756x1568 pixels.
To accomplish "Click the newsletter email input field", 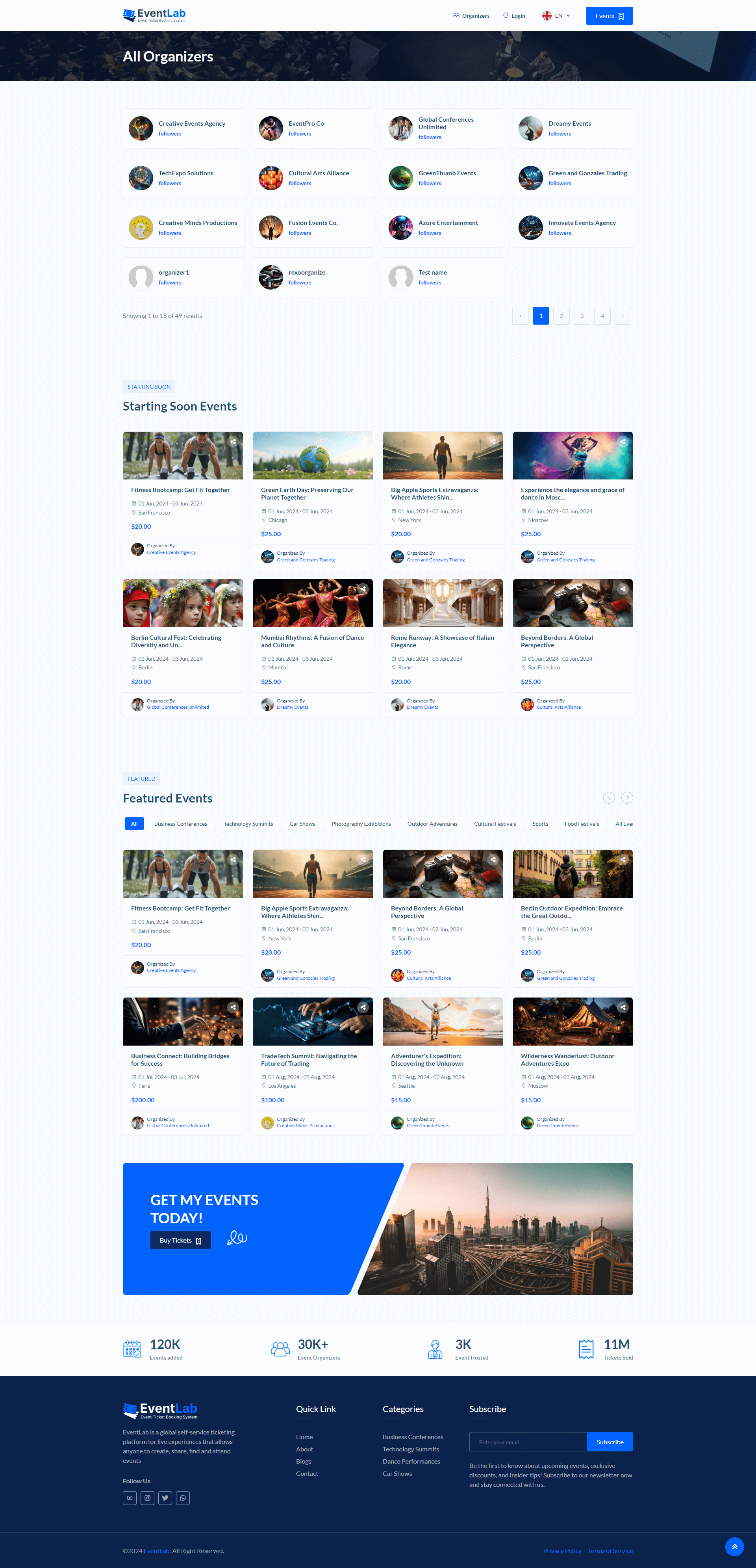I will [527, 1442].
